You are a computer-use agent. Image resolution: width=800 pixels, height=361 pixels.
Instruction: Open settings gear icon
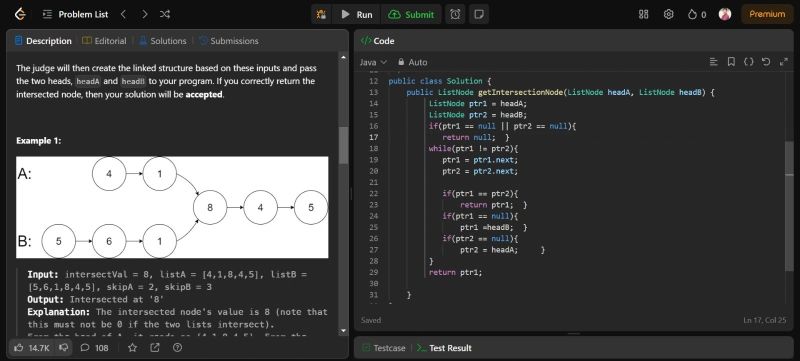[x=668, y=14]
